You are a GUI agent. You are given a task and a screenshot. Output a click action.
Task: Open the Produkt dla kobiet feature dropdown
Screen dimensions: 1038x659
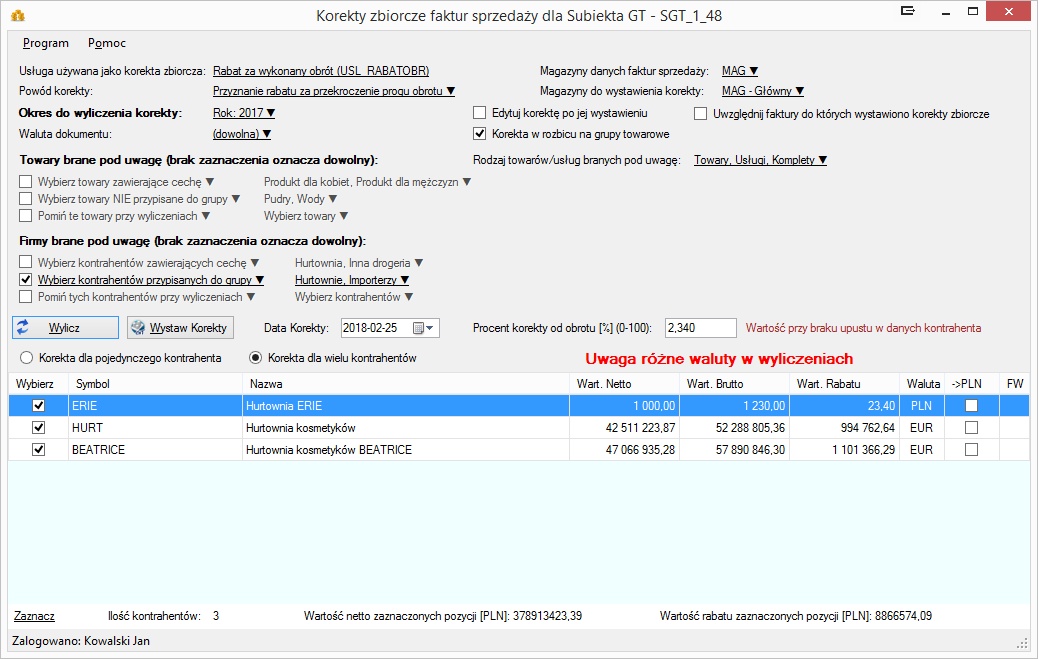367,181
